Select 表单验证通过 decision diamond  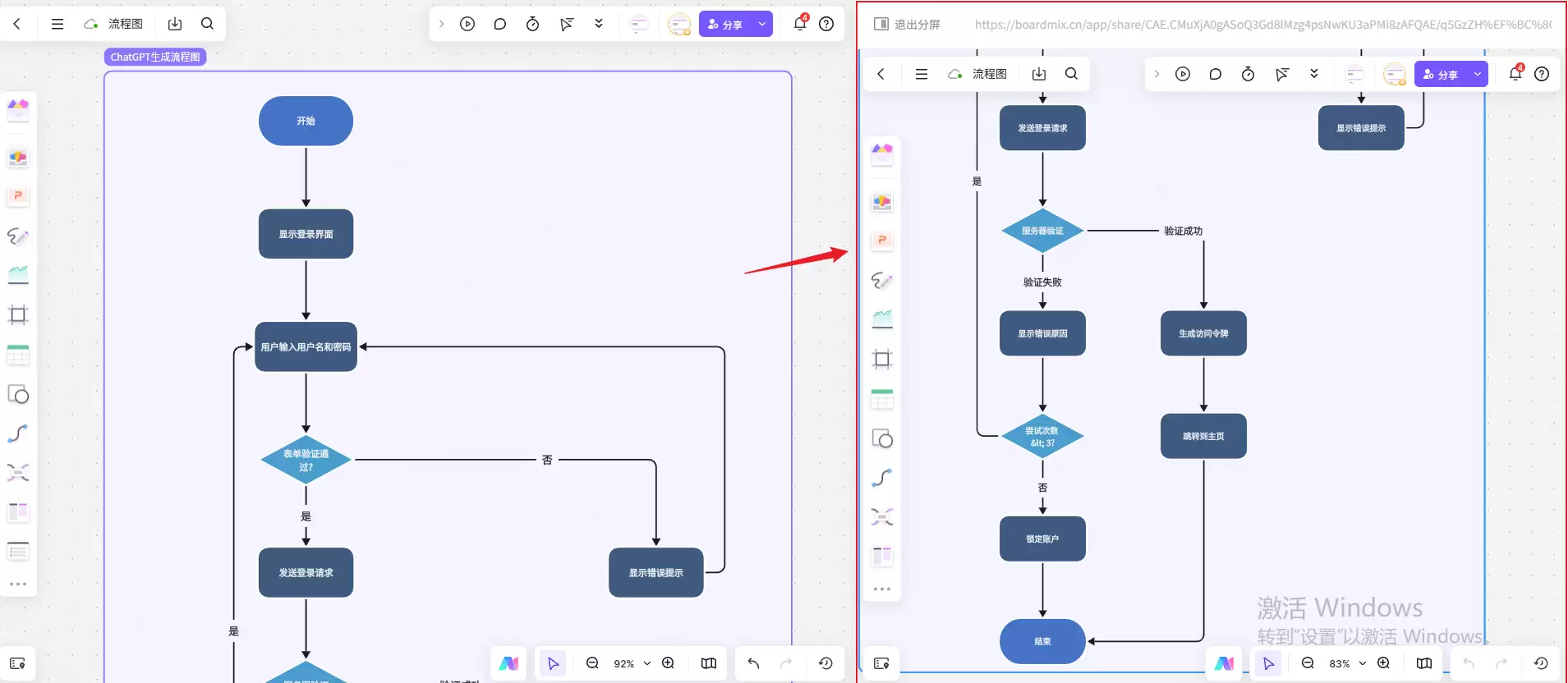click(x=306, y=460)
